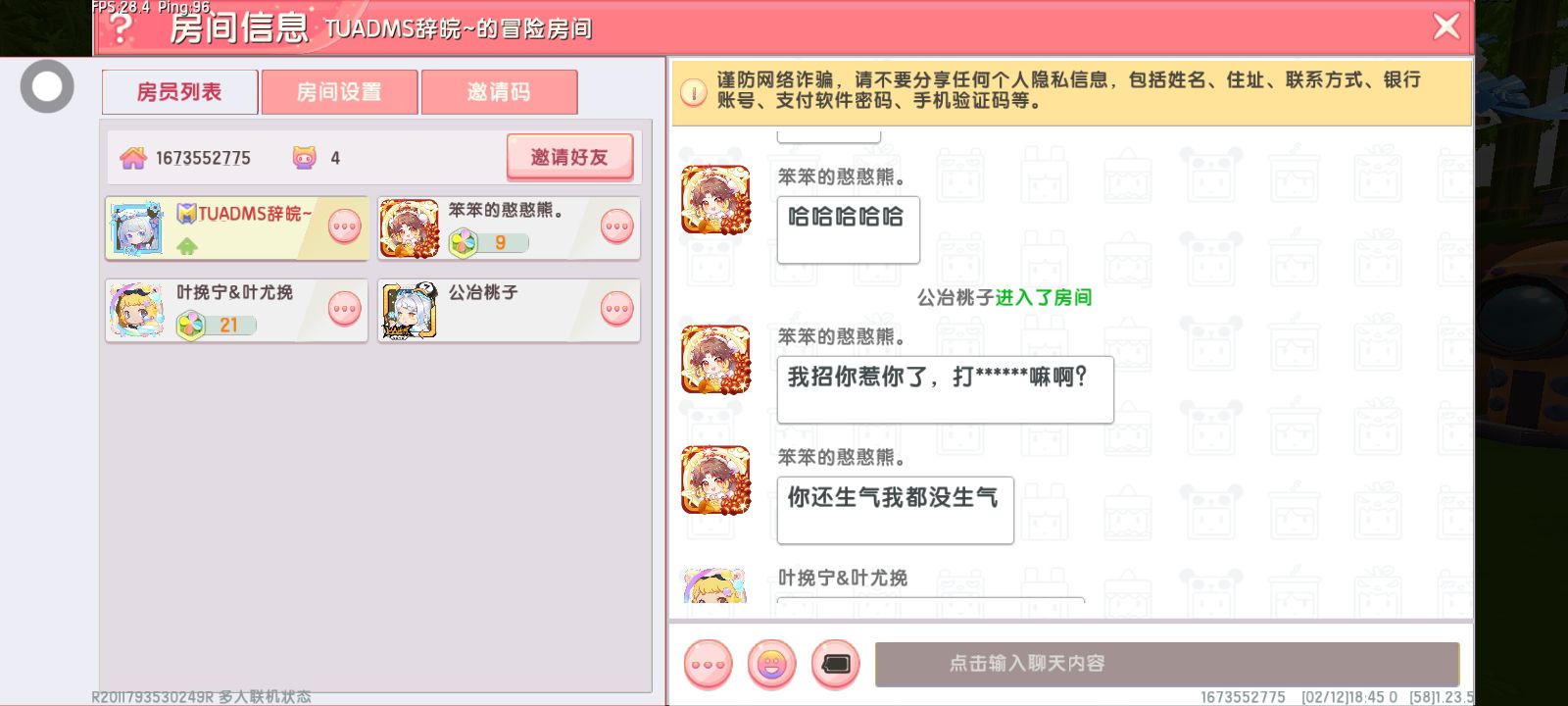Open options menu for 笨笨的憨憨熊。
This screenshot has height=706, width=1568.
pos(616,227)
